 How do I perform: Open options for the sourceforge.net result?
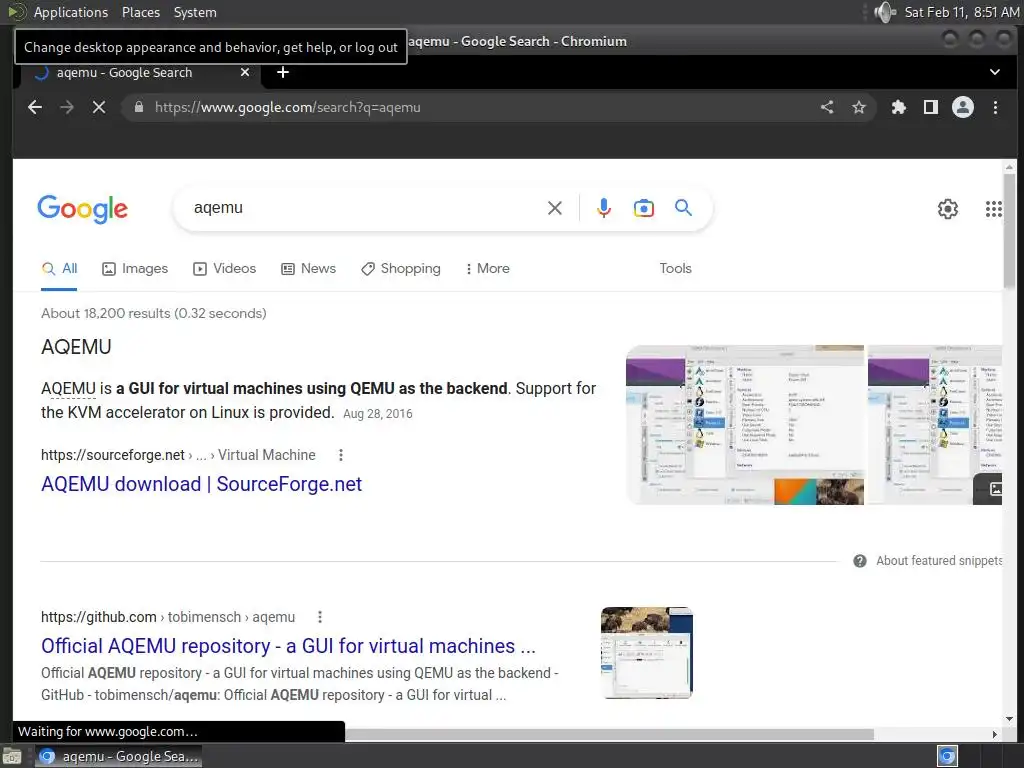pos(341,455)
